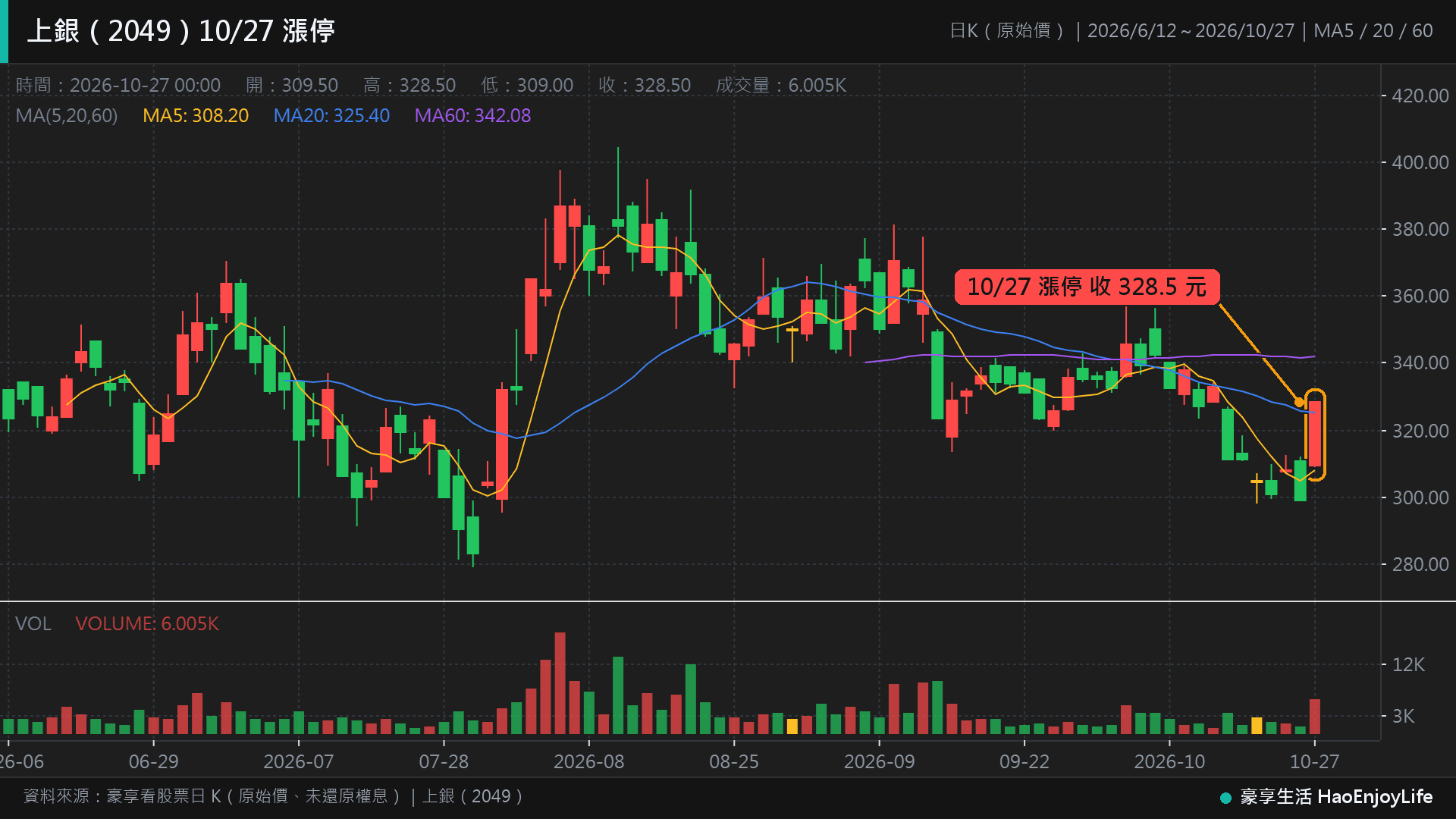Screen dimensions: 1456x819
Task: Click the green HaoEnjoyLife logo dot
Action: pyautogui.click(x=1225, y=798)
